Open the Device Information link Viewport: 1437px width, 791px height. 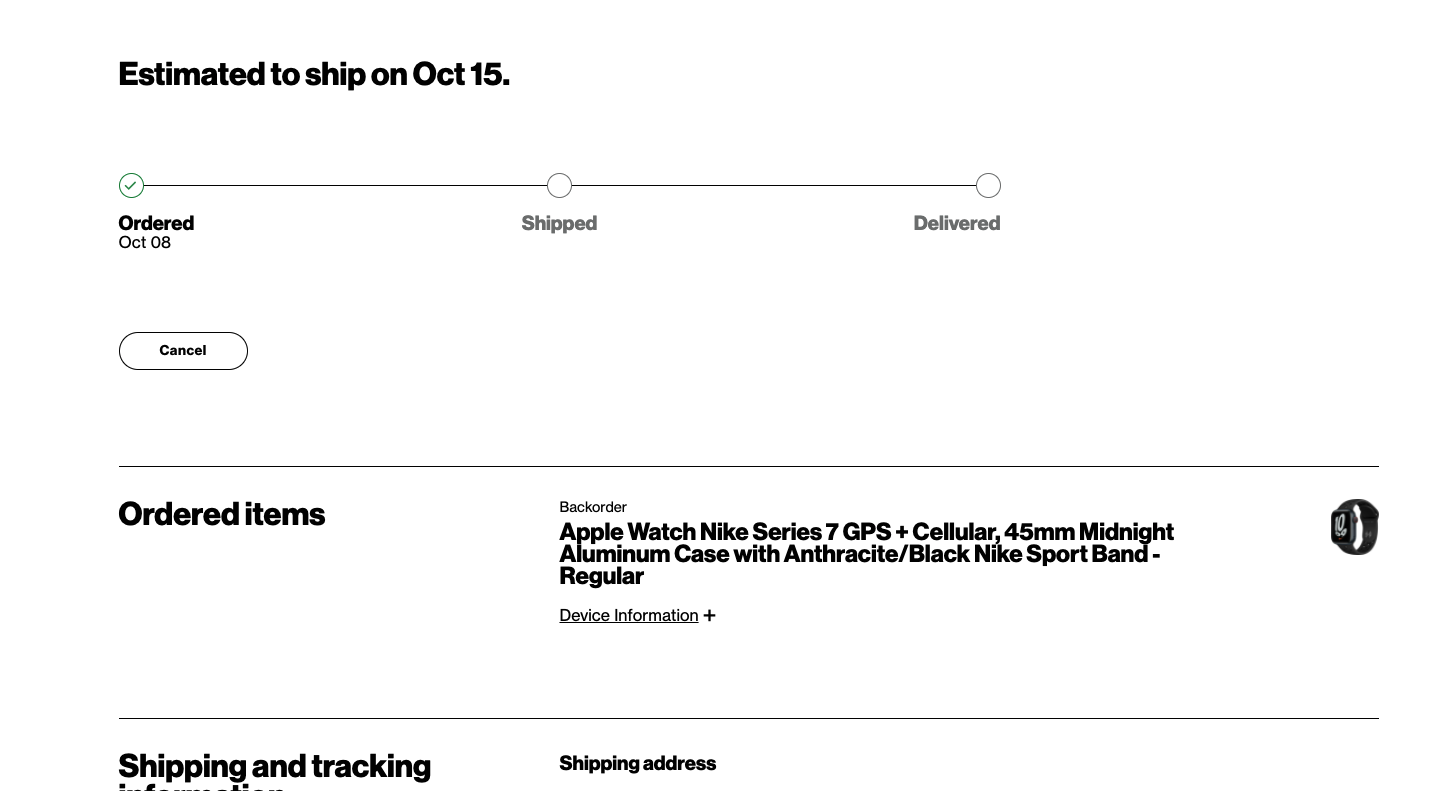(x=628, y=616)
